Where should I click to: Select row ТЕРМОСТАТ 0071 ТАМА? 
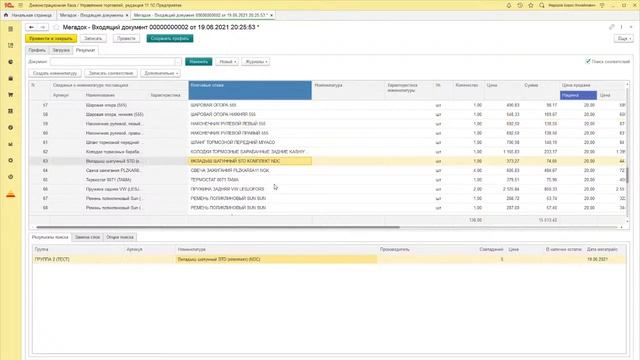click(328, 180)
